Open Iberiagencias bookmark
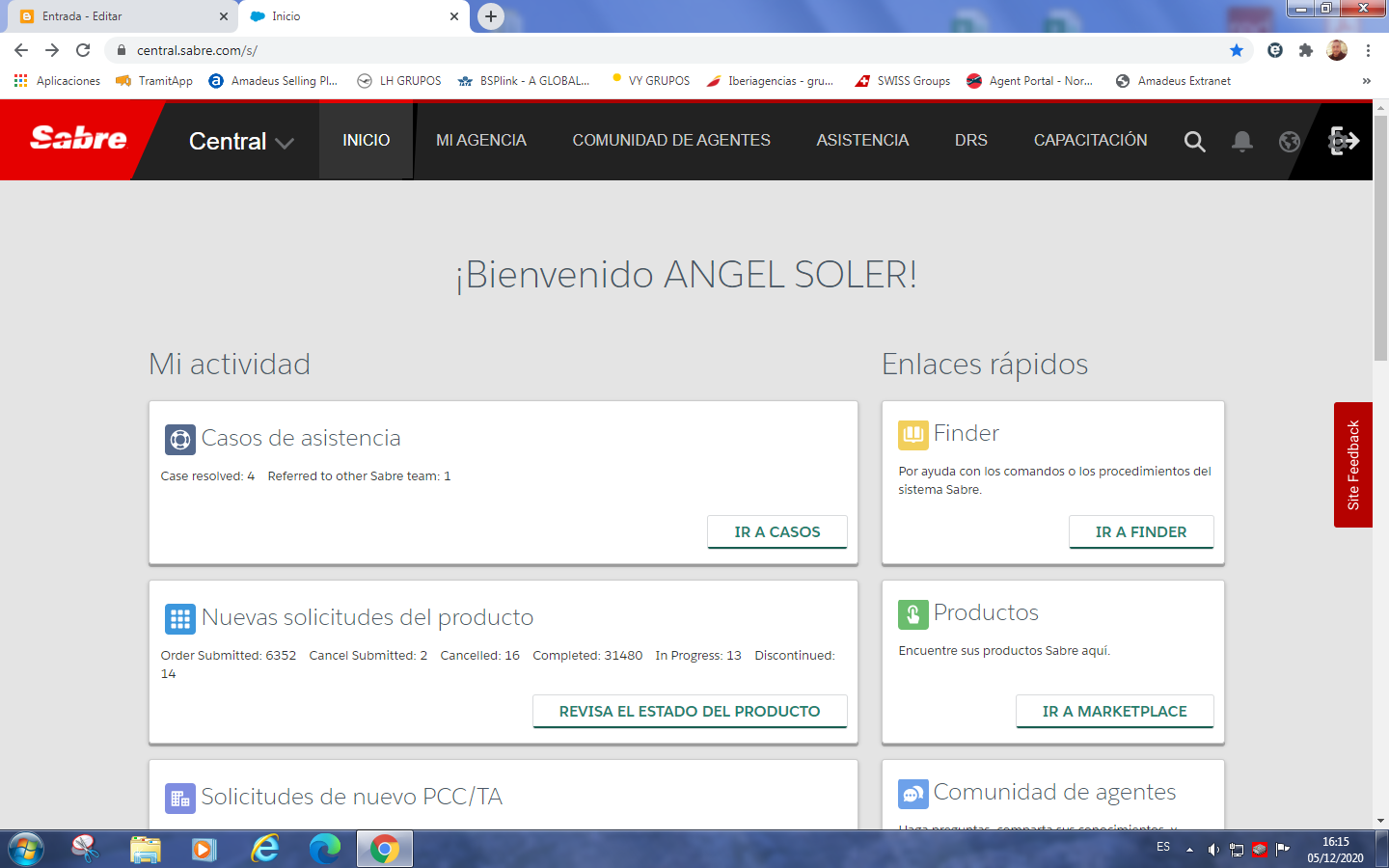Image resolution: width=1389 pixels, height=868 pixels. [771, 81]
